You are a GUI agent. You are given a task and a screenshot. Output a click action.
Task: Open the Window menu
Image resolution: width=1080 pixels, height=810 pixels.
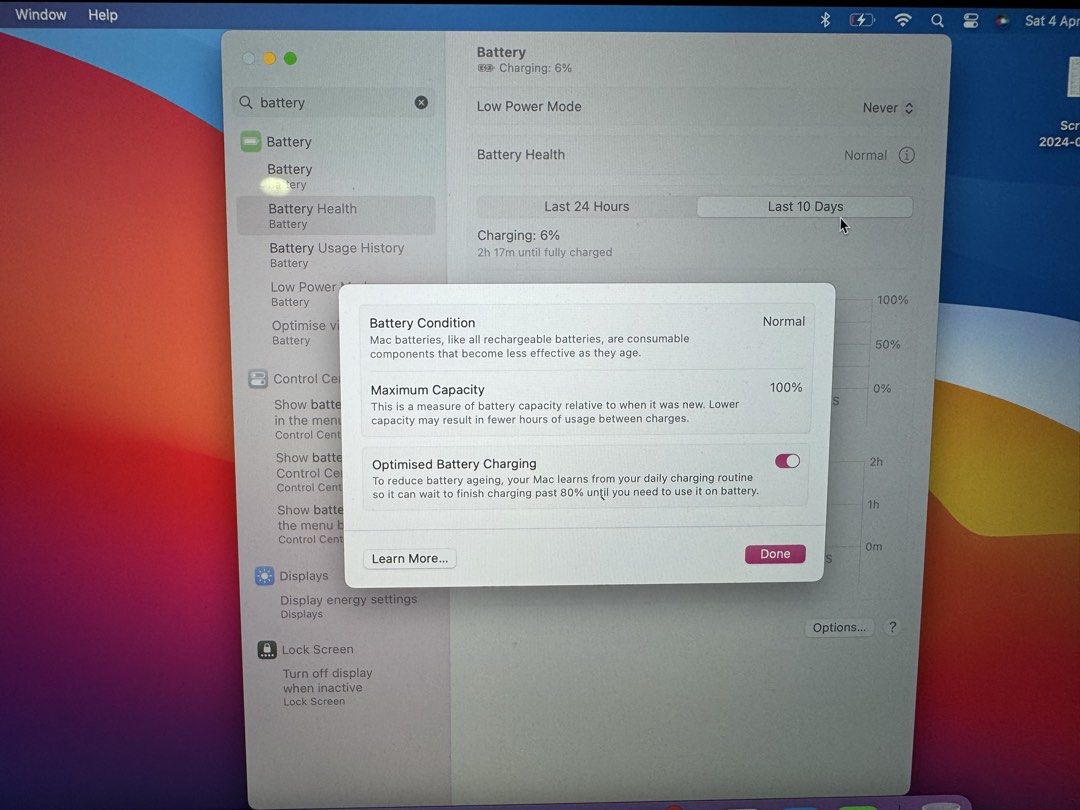pos(41,14)
